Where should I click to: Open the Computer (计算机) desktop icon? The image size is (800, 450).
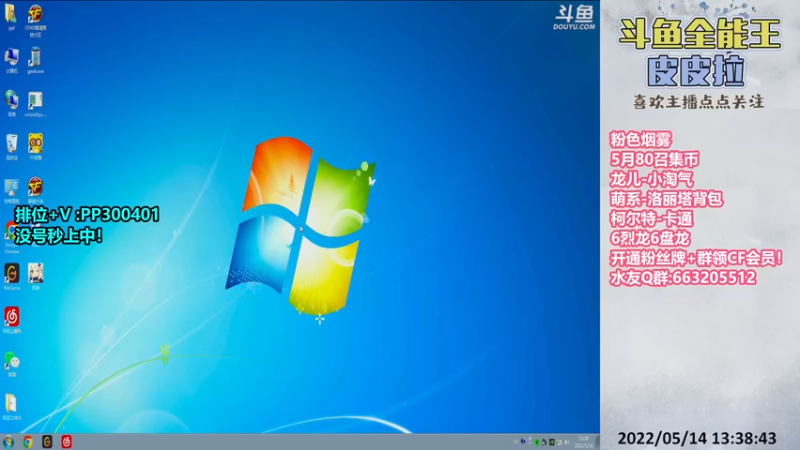11,60
